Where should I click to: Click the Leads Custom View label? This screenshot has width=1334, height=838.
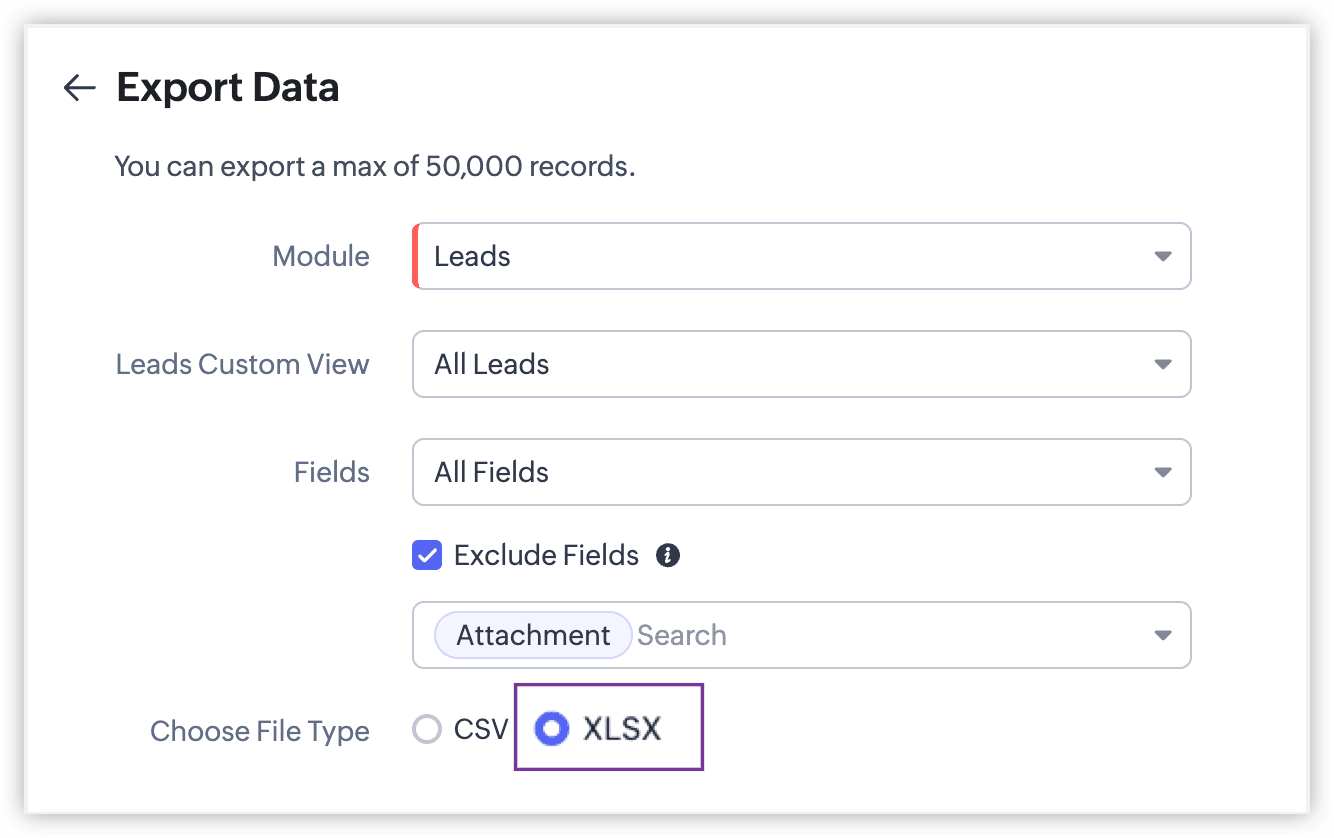tap(242, 365)
